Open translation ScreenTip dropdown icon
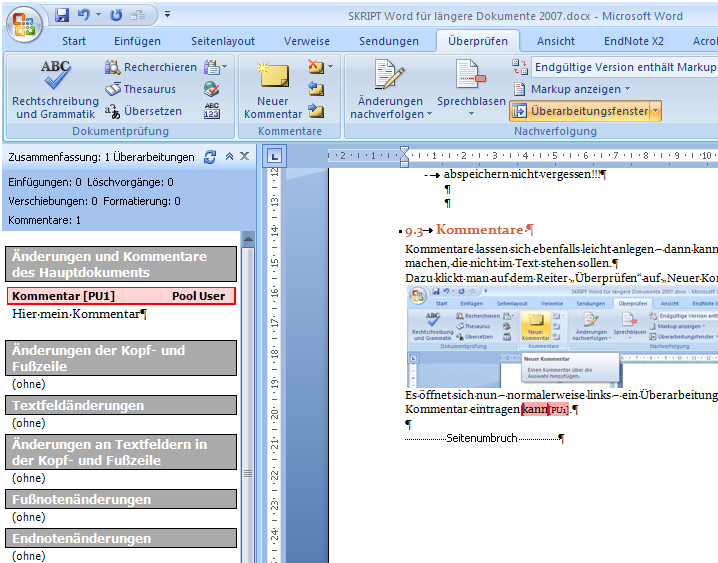The width and height of the screenshot is (718, 563). pyautogui.click(x=215, y=67)
